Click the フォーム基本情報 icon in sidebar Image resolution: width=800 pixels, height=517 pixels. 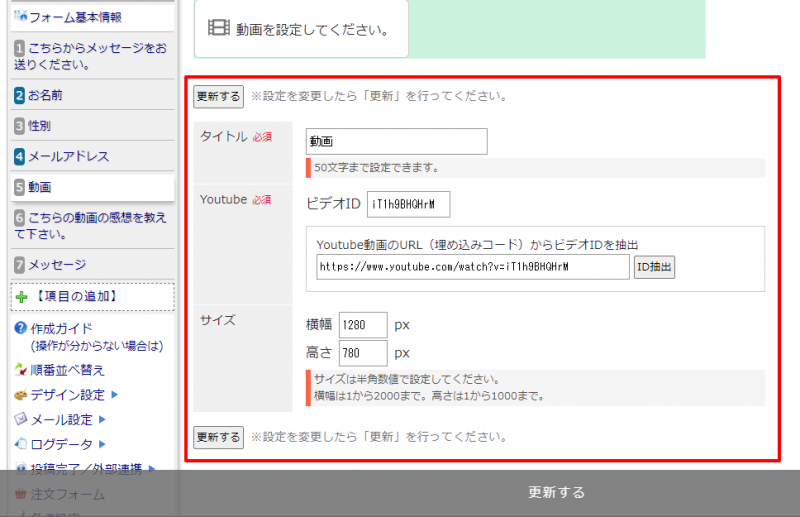coord(21,17)
